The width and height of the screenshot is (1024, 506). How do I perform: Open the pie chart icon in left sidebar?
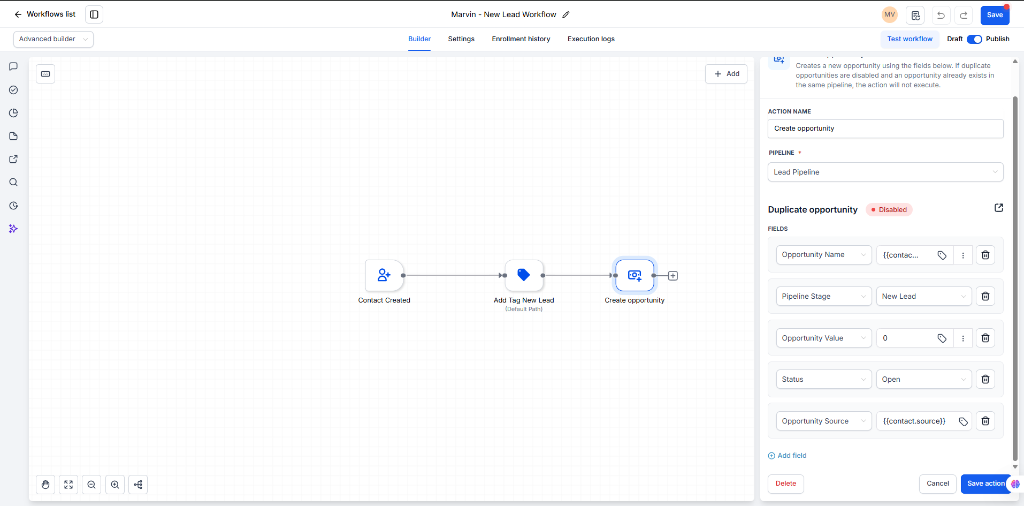[13, 113]
